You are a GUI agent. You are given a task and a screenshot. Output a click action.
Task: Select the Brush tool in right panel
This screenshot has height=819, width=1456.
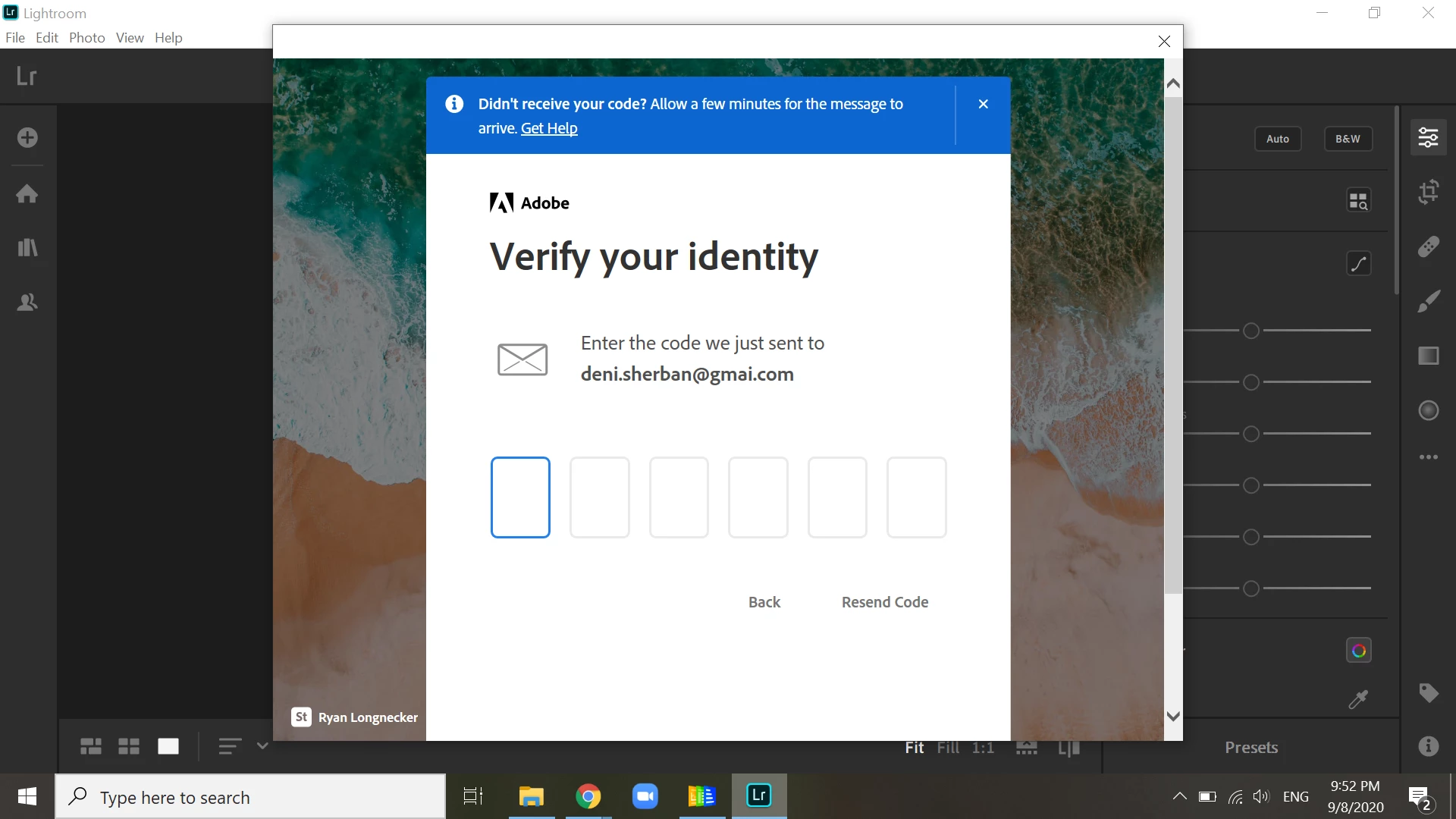[x=1429, y=301]
